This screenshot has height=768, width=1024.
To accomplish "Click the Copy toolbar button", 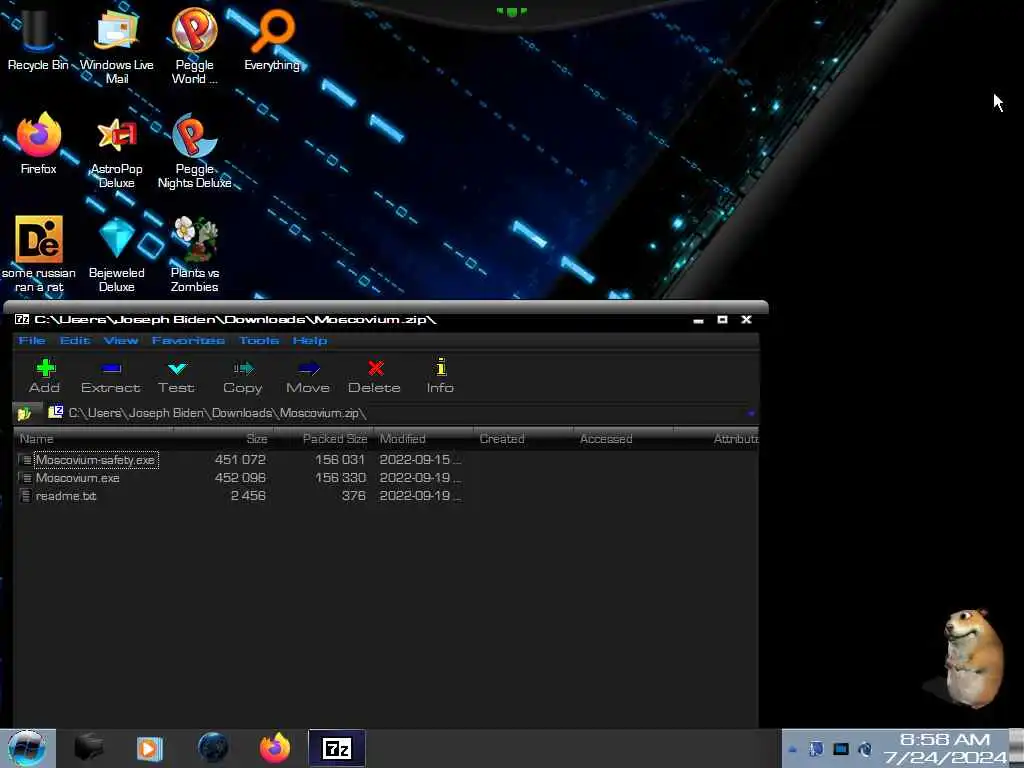I will point(243,376).
